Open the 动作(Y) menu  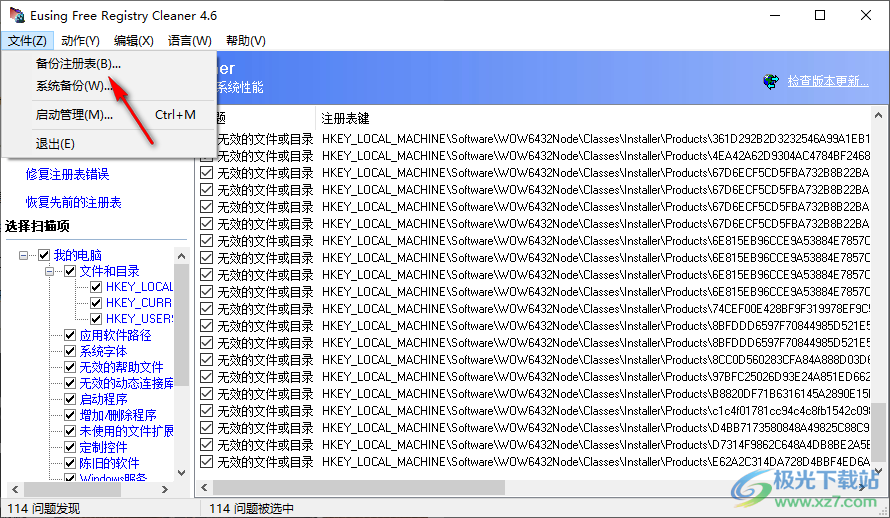pyautogui.click(x=80, y=41)
